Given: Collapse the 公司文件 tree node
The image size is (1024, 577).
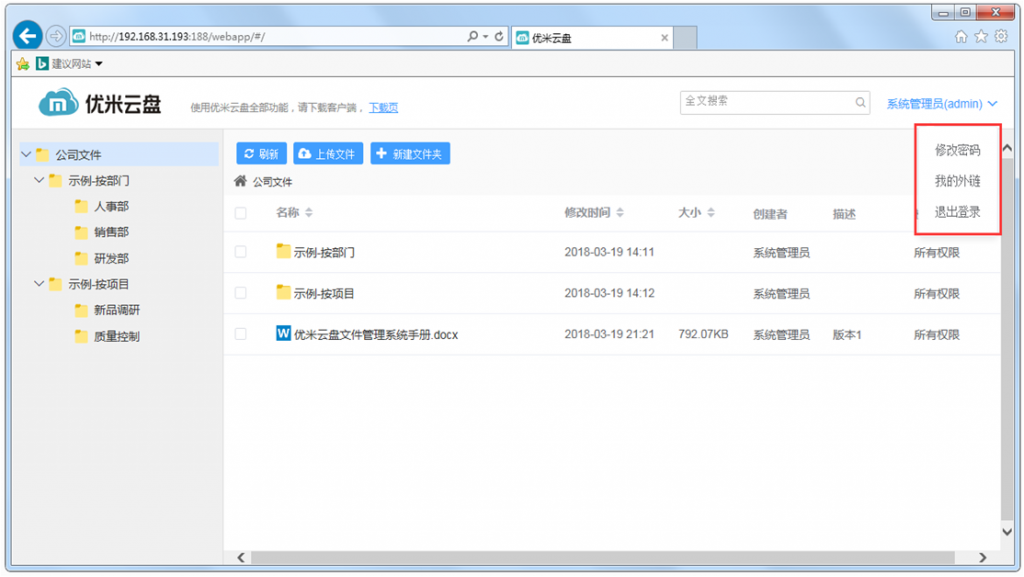Looking at the screenshot, I should click(26, 155).
